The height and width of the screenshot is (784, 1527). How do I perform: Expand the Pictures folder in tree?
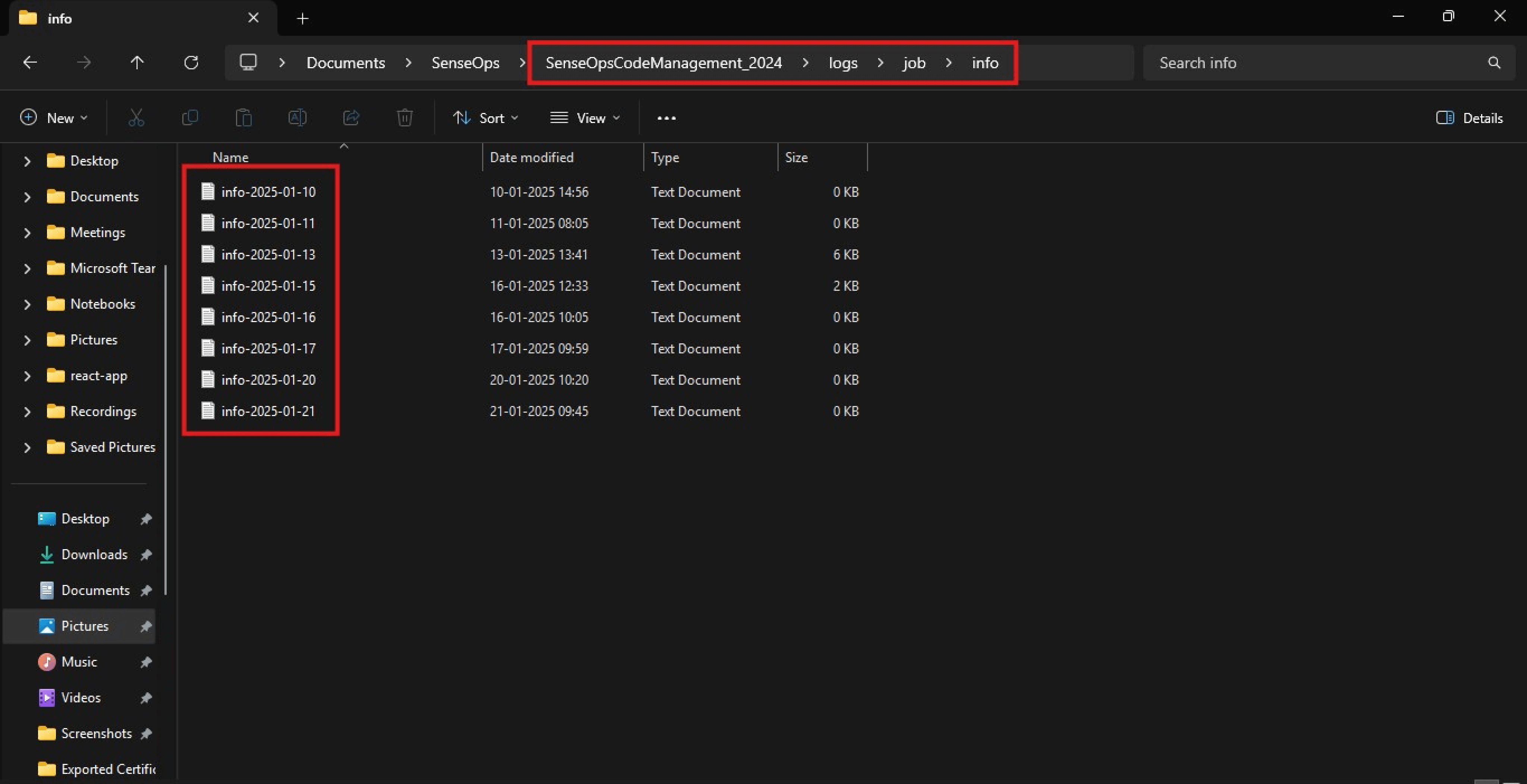coord(27,340)
